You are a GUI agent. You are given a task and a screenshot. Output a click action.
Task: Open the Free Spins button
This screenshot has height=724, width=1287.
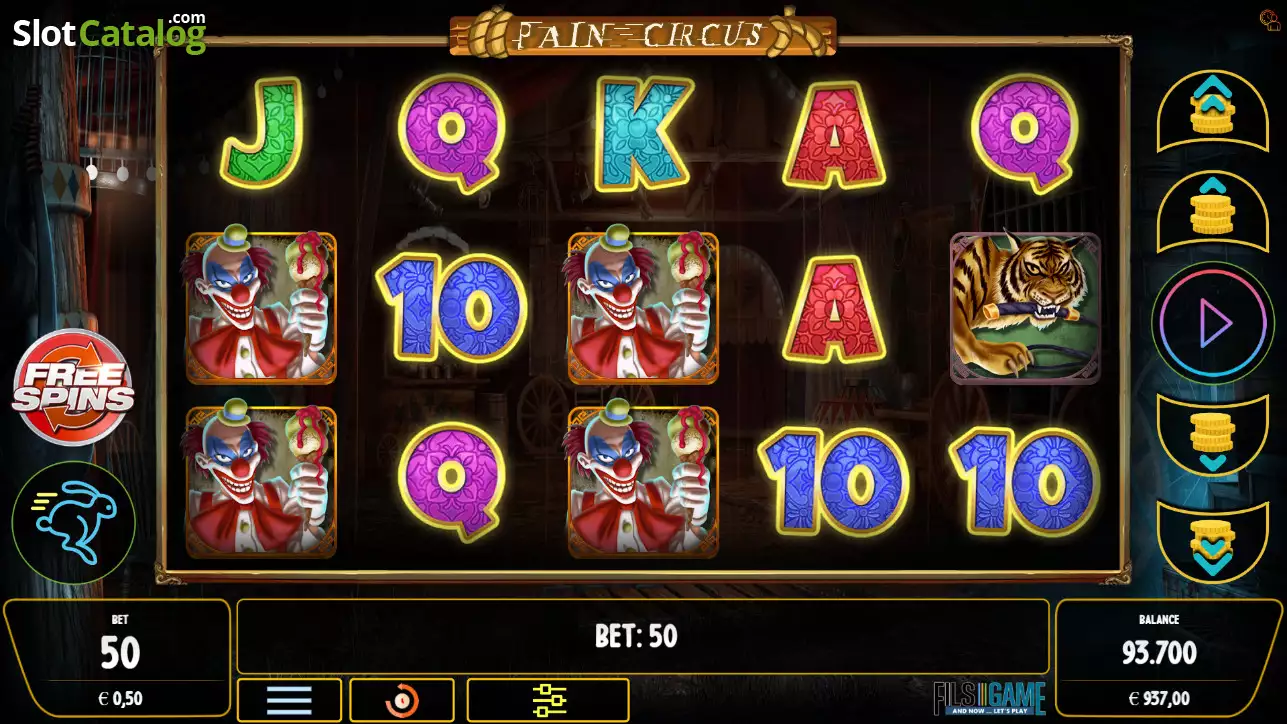pyautogui.click(x=73, y=386)
